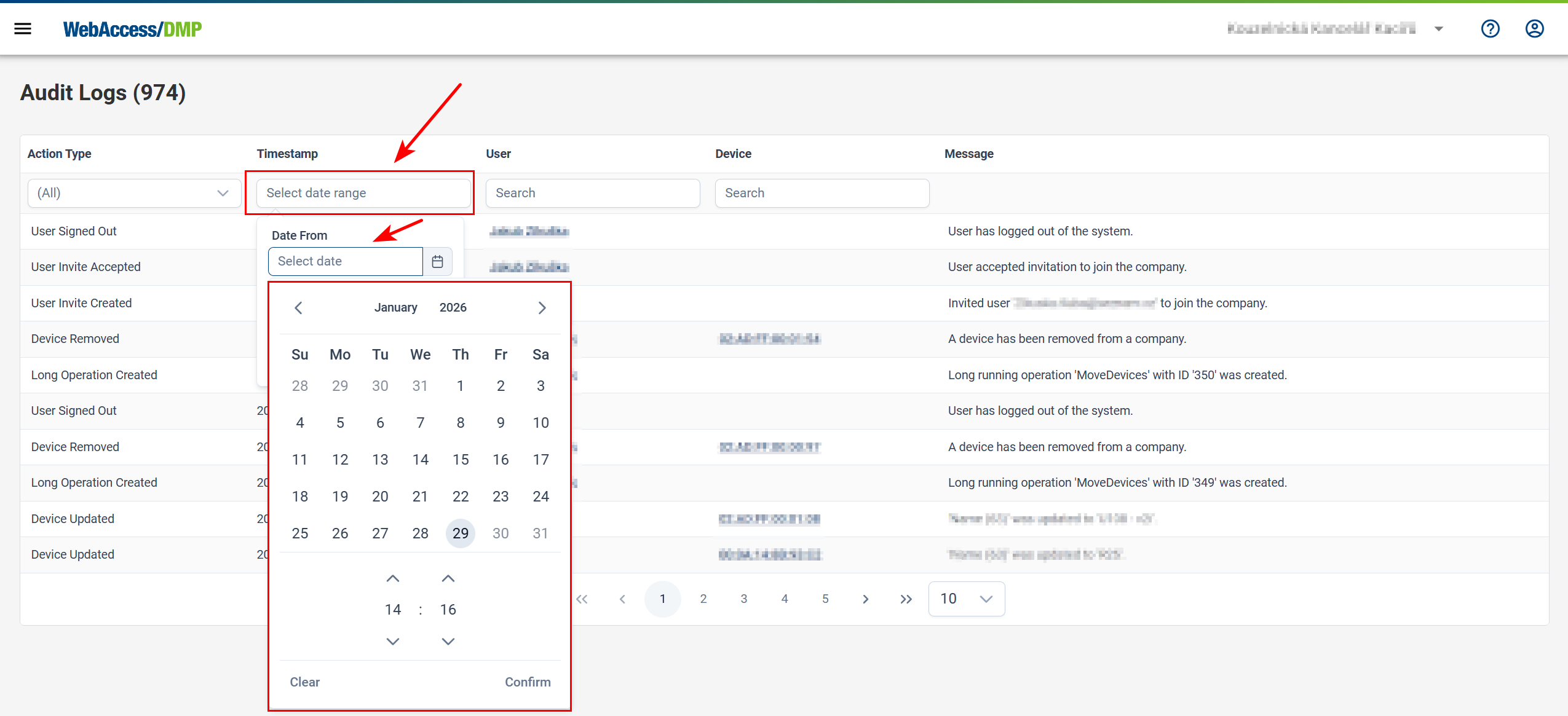Navigate to next month in calendar

coord(541,307)
